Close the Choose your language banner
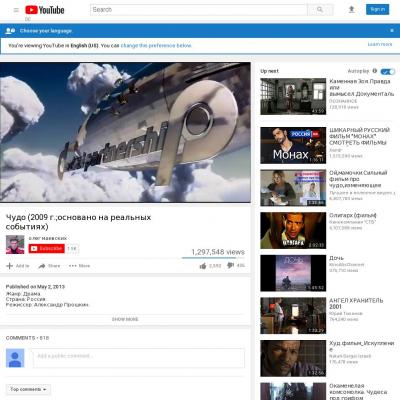The image size is (400, 400). 392,31
